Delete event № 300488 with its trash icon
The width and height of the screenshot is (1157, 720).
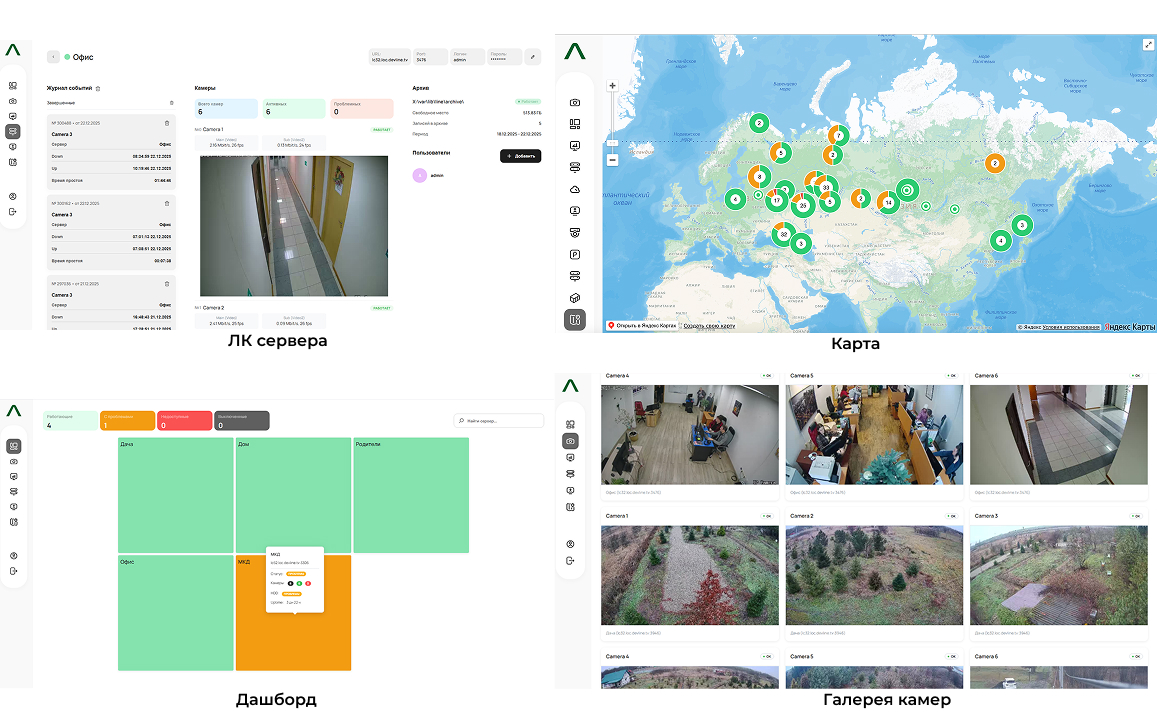point(167,122)
